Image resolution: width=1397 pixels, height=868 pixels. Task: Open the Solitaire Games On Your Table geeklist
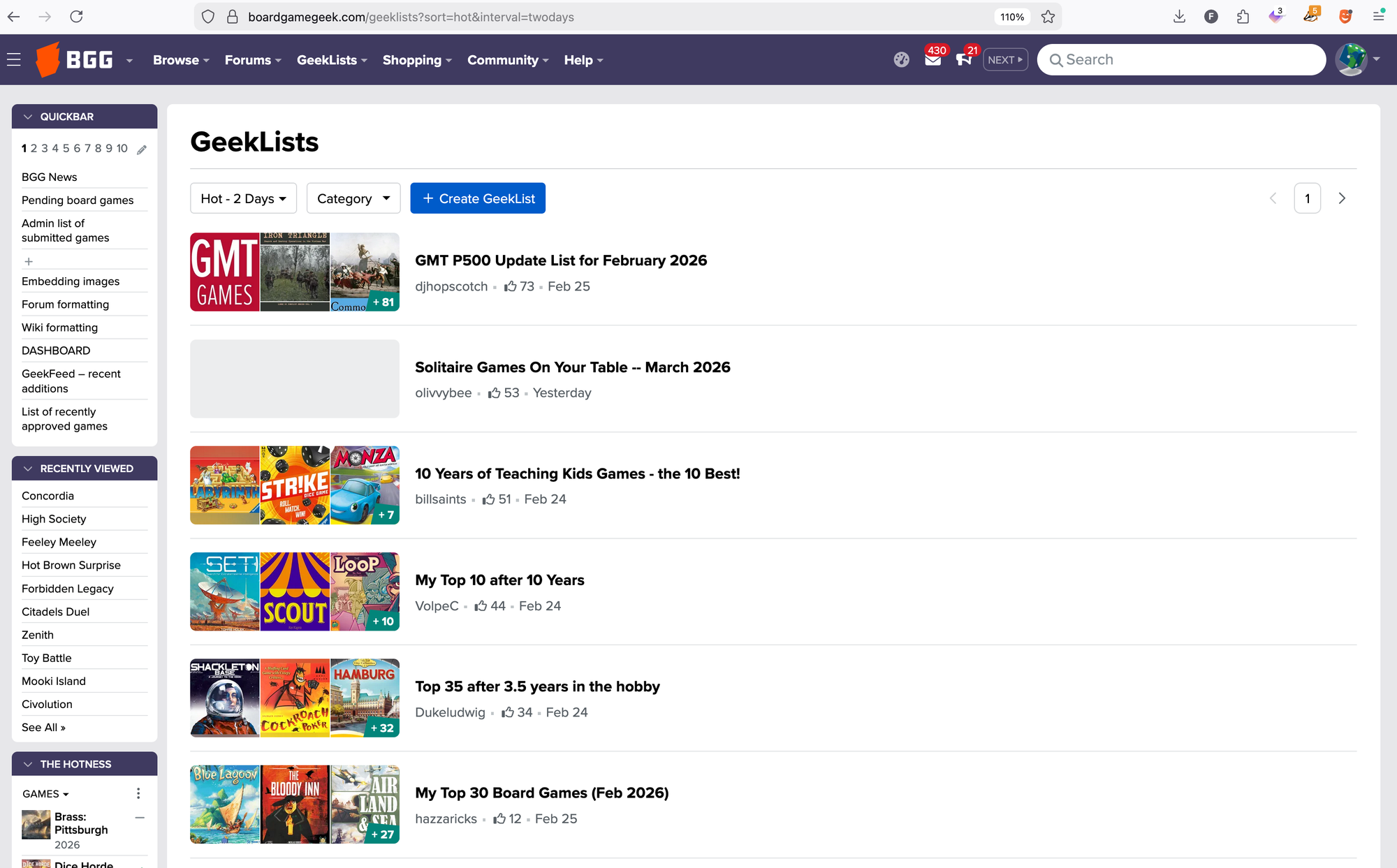coord(572,367)
